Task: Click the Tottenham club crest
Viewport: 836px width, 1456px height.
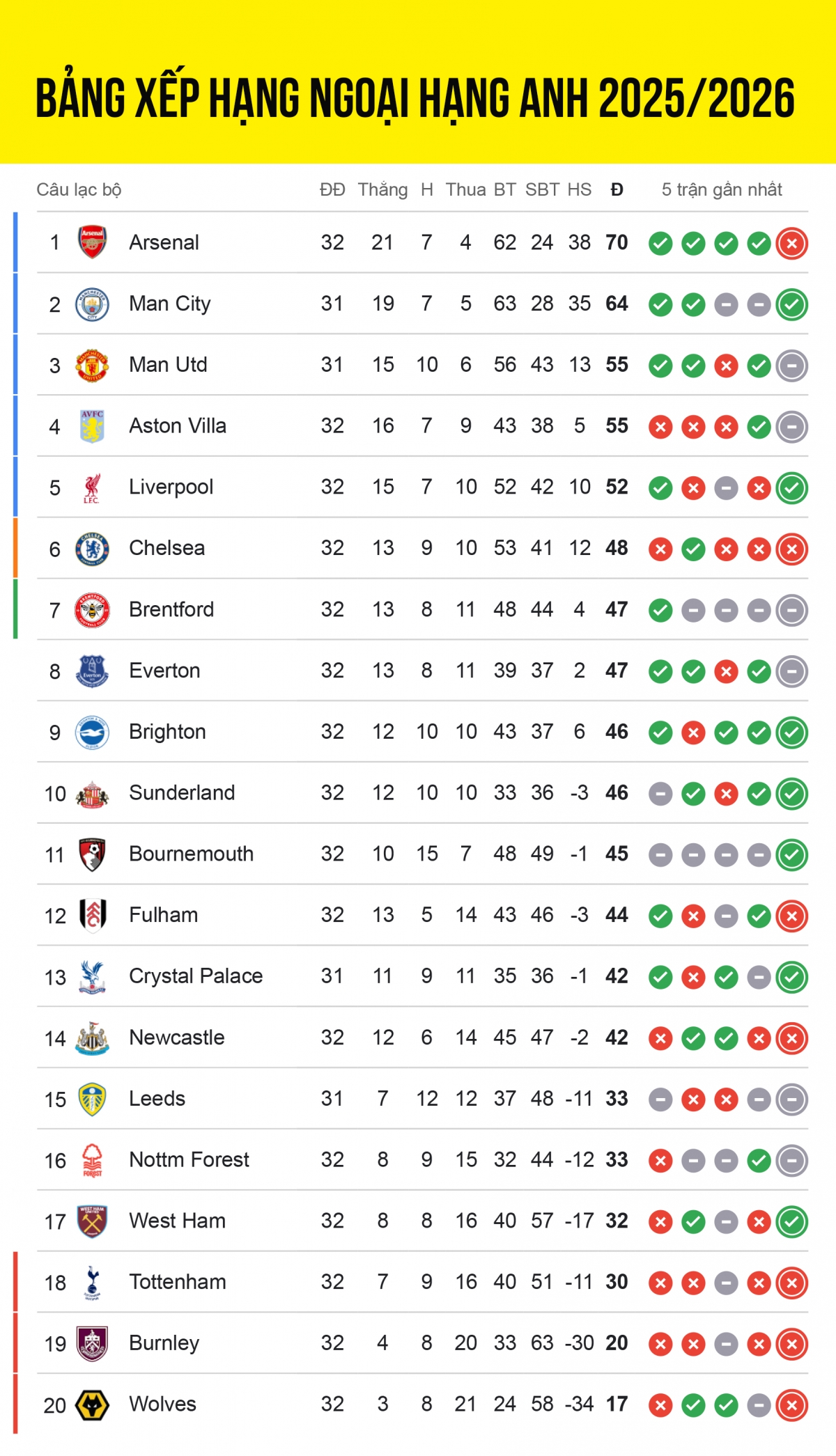Action: 92,1283
